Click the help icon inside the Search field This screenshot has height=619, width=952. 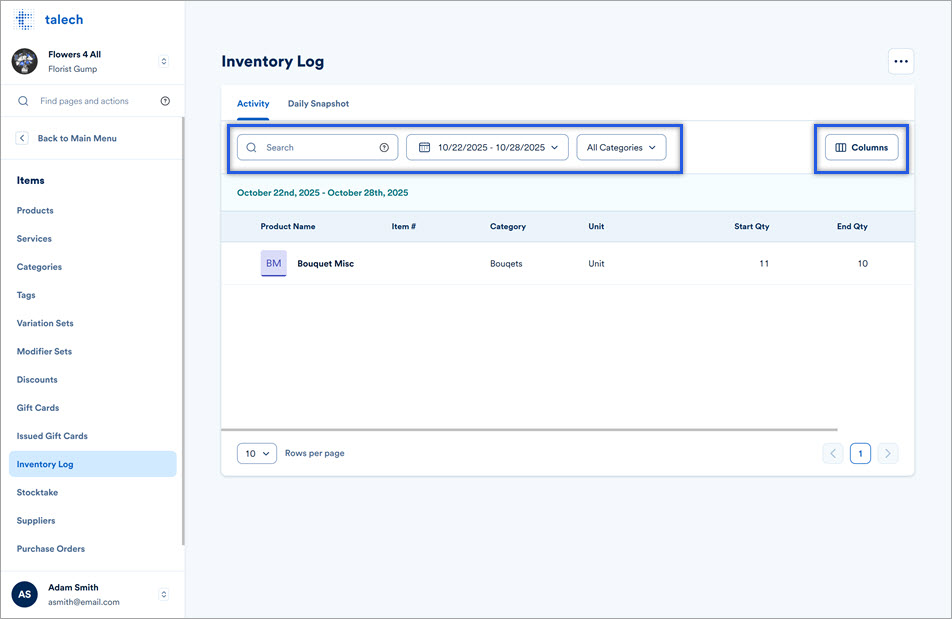(384, 147)
